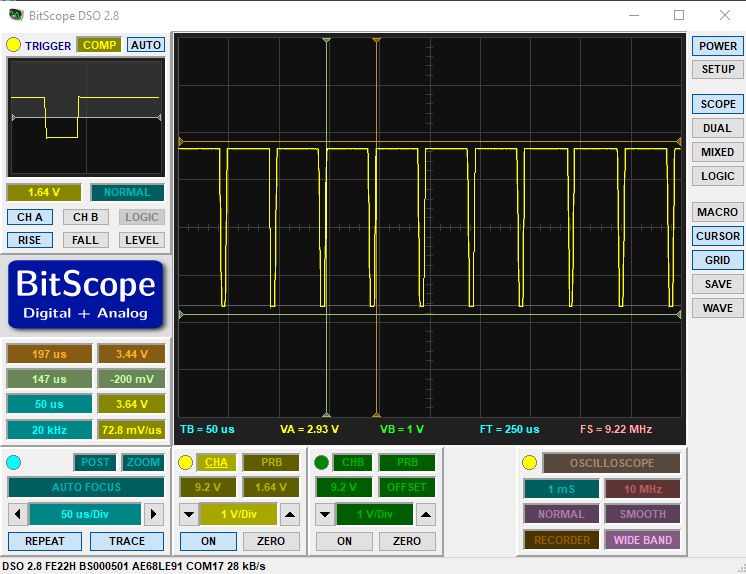Lower channel A volts per division
Viewport: 746px width, 574px height.
189,515
